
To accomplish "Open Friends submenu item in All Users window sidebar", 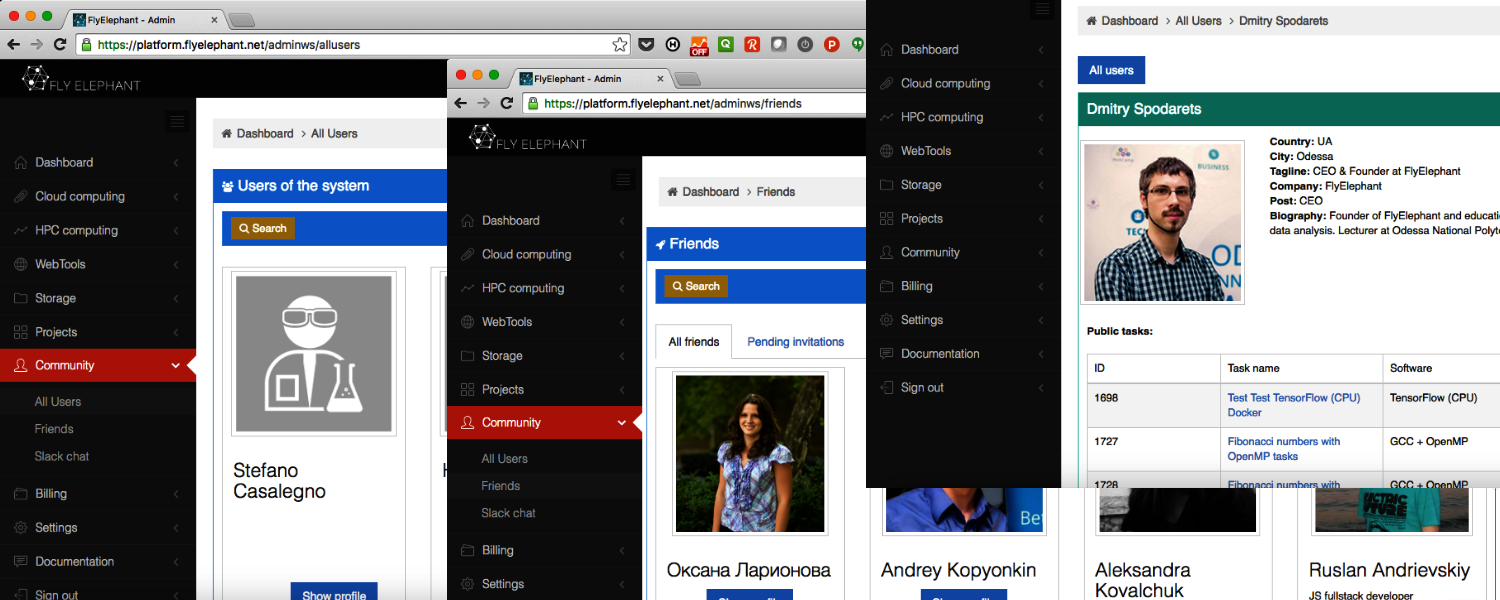I will [x=54, y=429].
